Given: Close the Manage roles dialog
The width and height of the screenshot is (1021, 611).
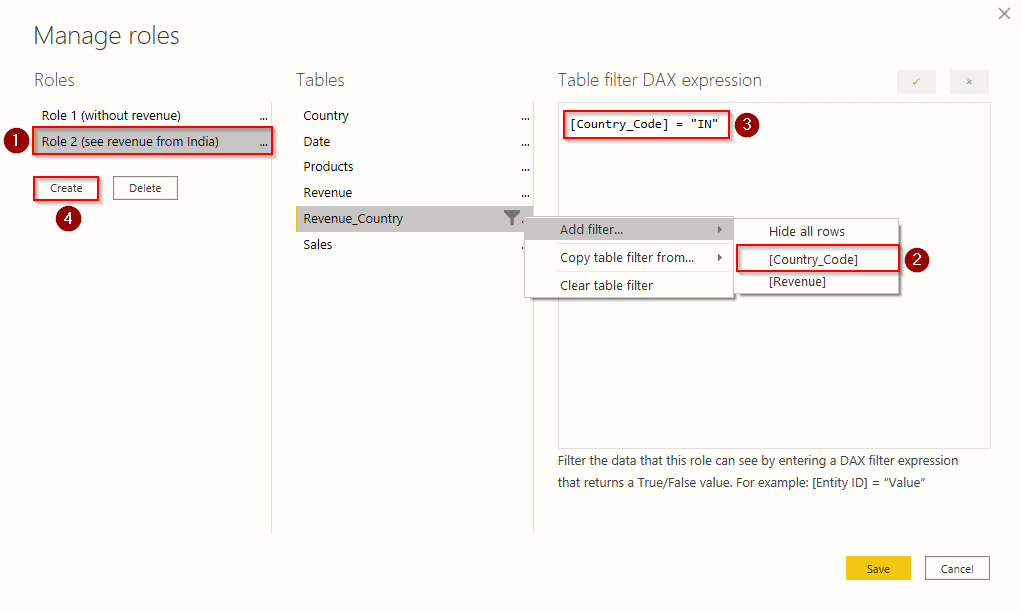Looking at the screenshot, I should [1004, 13].
